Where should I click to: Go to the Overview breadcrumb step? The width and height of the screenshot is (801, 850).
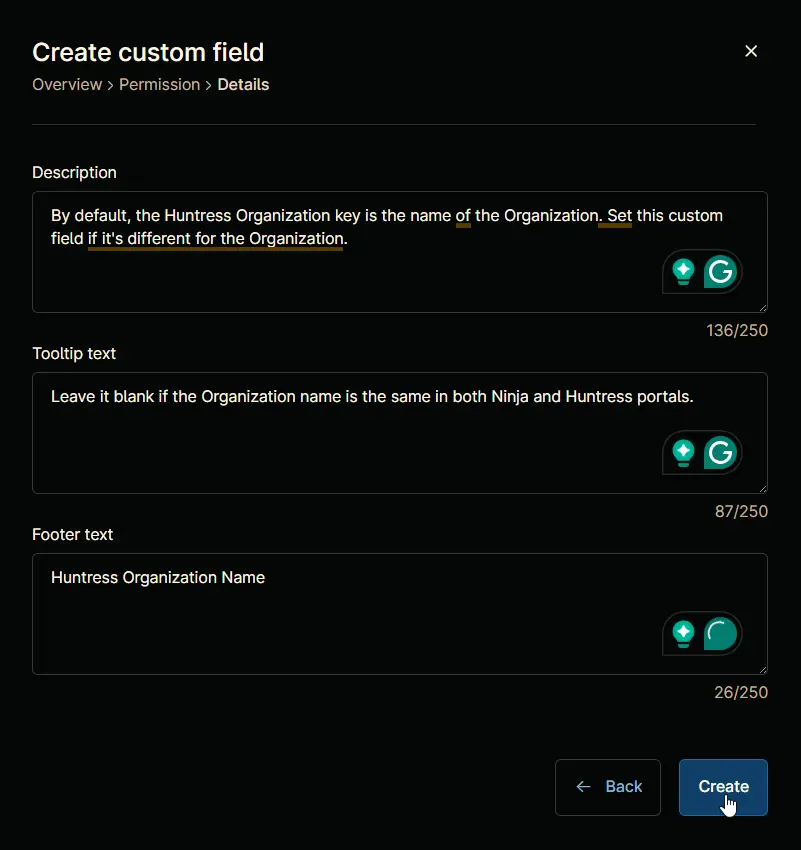tap(67, 85)
